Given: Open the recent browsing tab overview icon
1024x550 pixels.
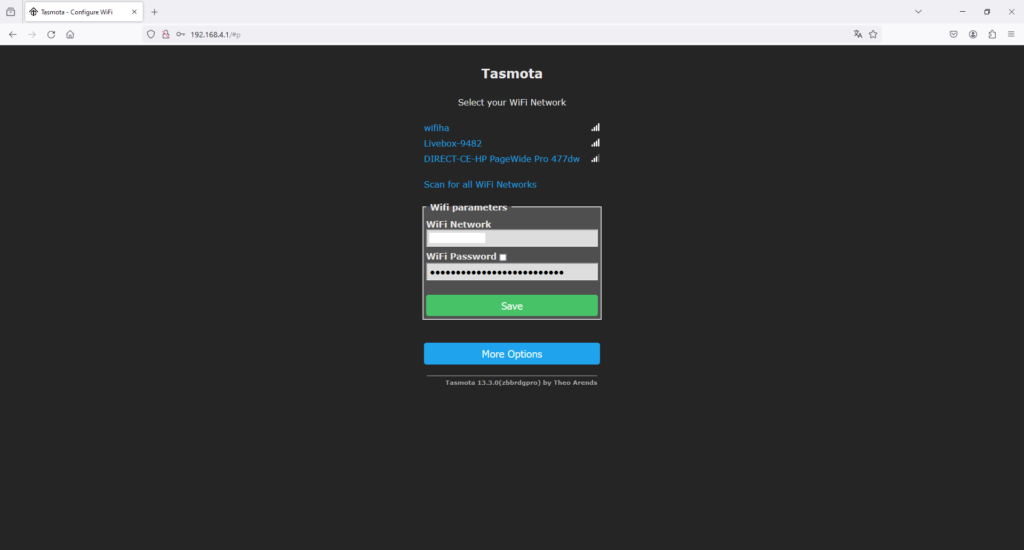Looking at the screenshot, I should click(x=10, y=12).
